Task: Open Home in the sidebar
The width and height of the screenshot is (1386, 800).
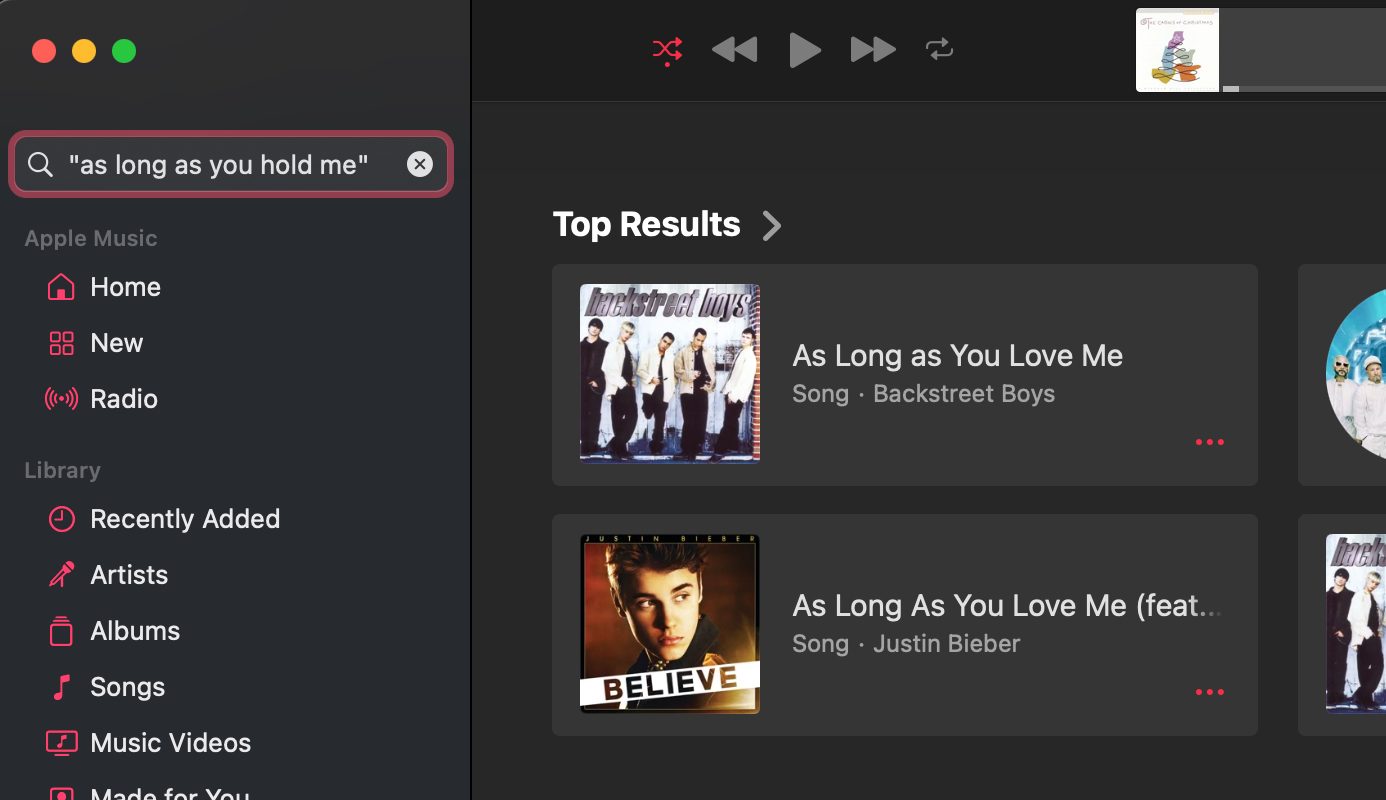Action: coord(125,287)
